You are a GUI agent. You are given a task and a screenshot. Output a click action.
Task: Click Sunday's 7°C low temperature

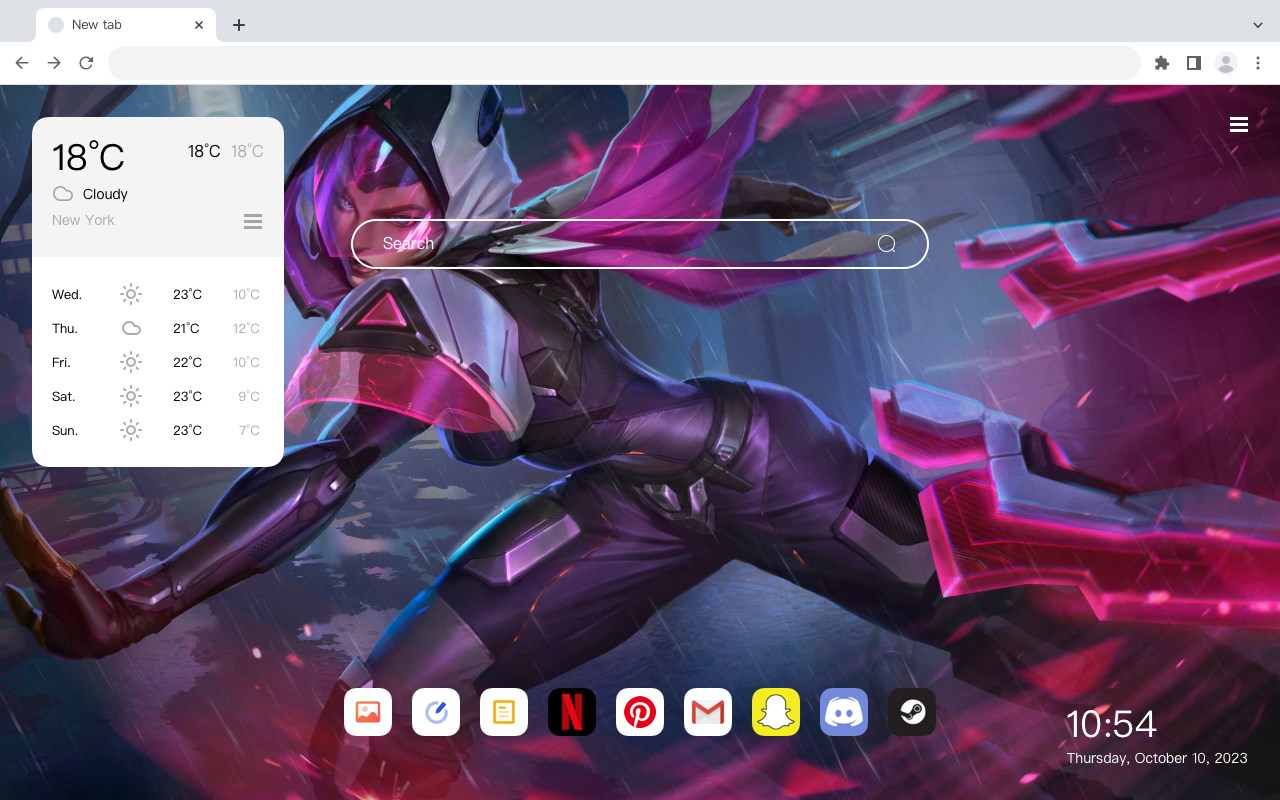249,430
